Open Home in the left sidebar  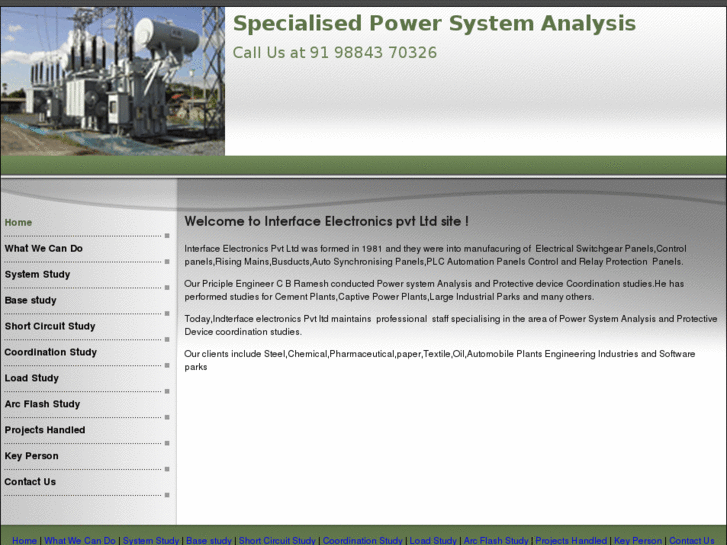click(x=19, y=222)
